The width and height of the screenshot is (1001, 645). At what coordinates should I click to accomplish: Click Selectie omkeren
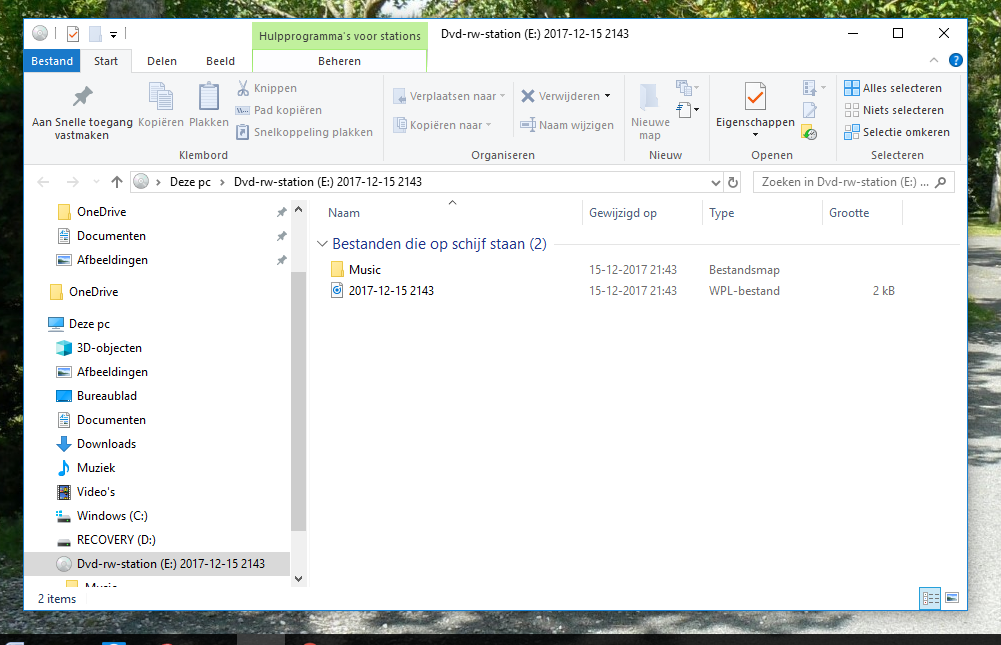coord(896,132)
